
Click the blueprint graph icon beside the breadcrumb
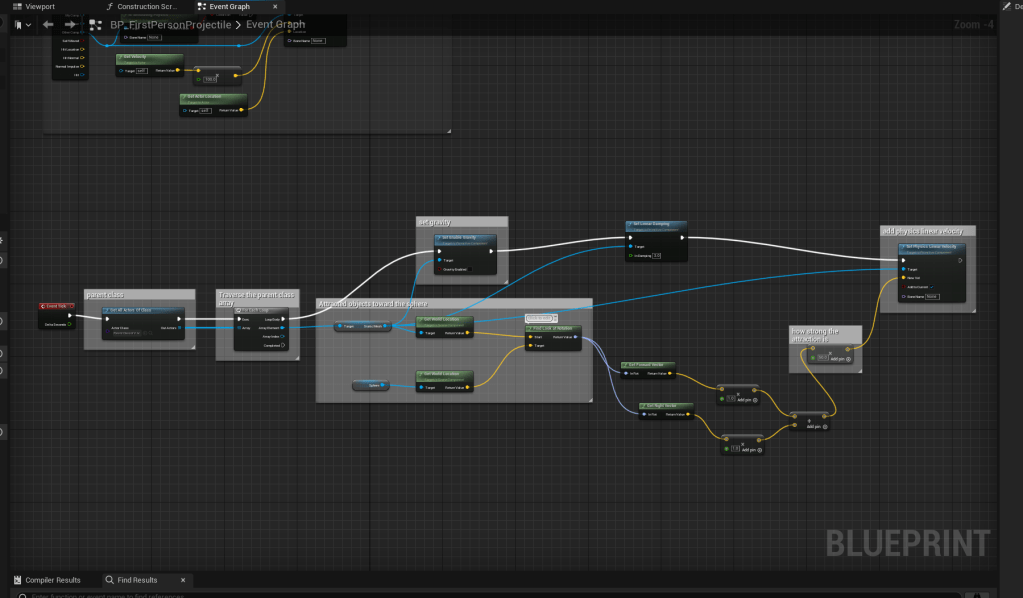click(x=95, y=24)
